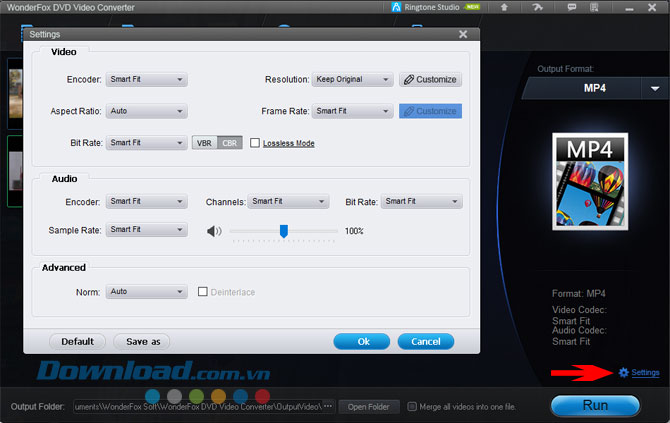The height and width of the screenshot is (423, 670).
Task: Click Customize next to Frame Rate
Action: 430,111
